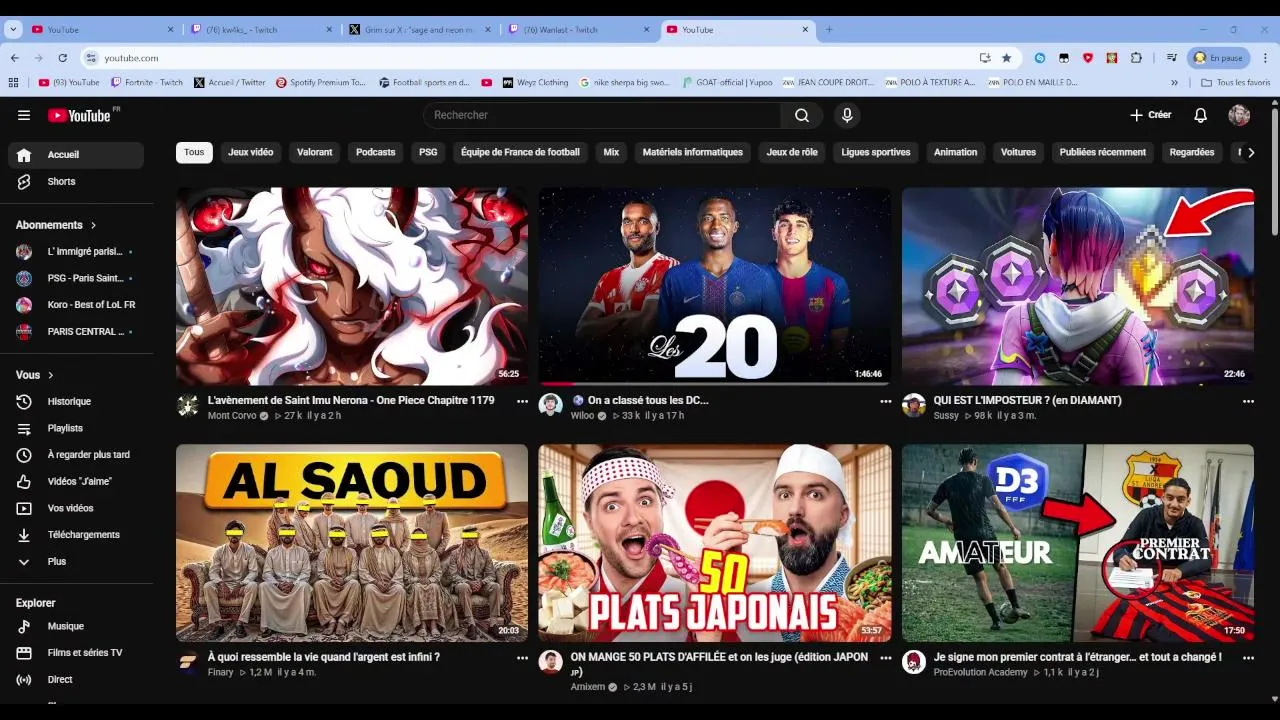Open the AL SAOUD video thumbnail

pos(352,543)
